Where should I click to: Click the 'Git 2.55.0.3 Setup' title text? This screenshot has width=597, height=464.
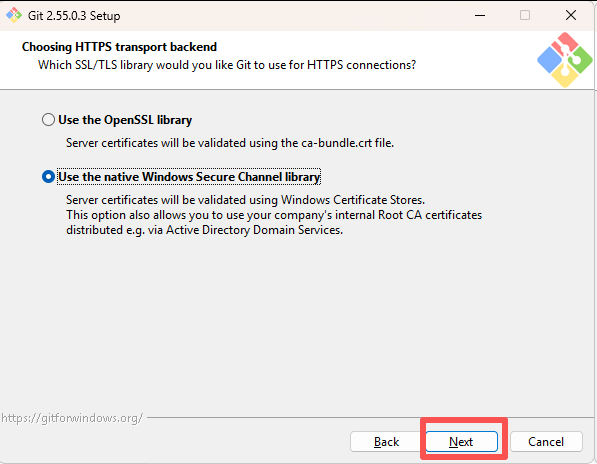(x=74, y=16)
